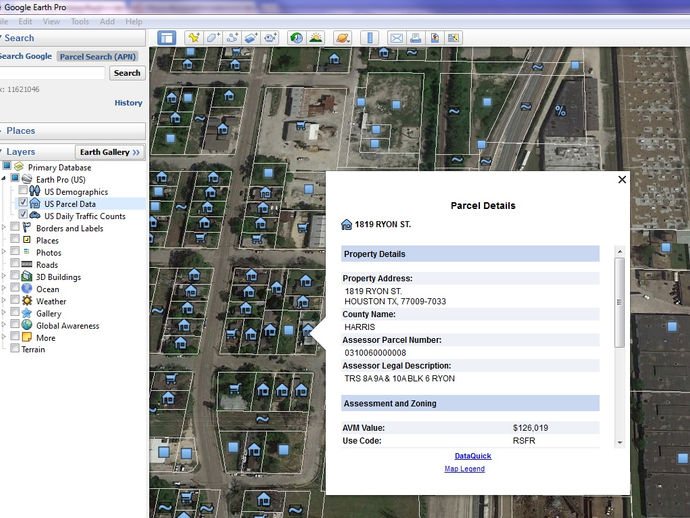690x518 pixels.
Task: Click the Weather sun icon
Action: (27, 301)
